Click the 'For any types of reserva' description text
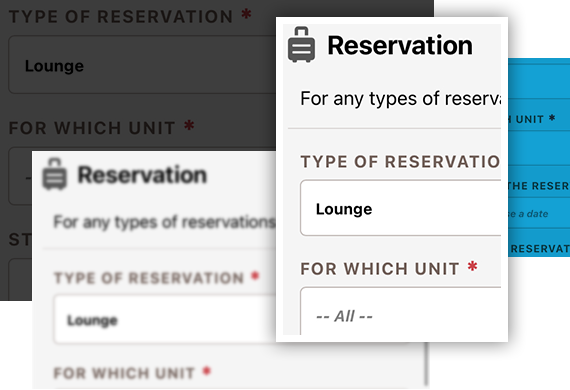Image resolution: width=570 pixels, height=390 pixels. click(x=400, y=98)
